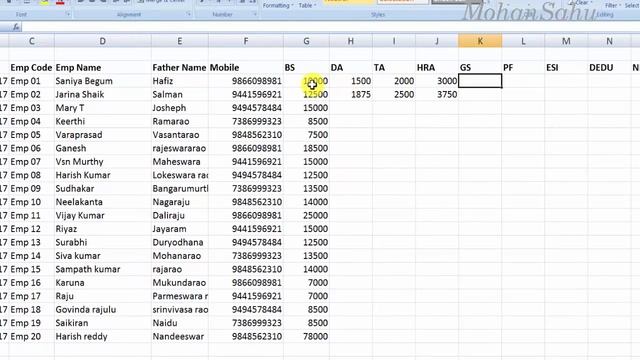The width and height of the screenshot is (640, 360).
Task: Select column I header
Action: click(394, 41)
